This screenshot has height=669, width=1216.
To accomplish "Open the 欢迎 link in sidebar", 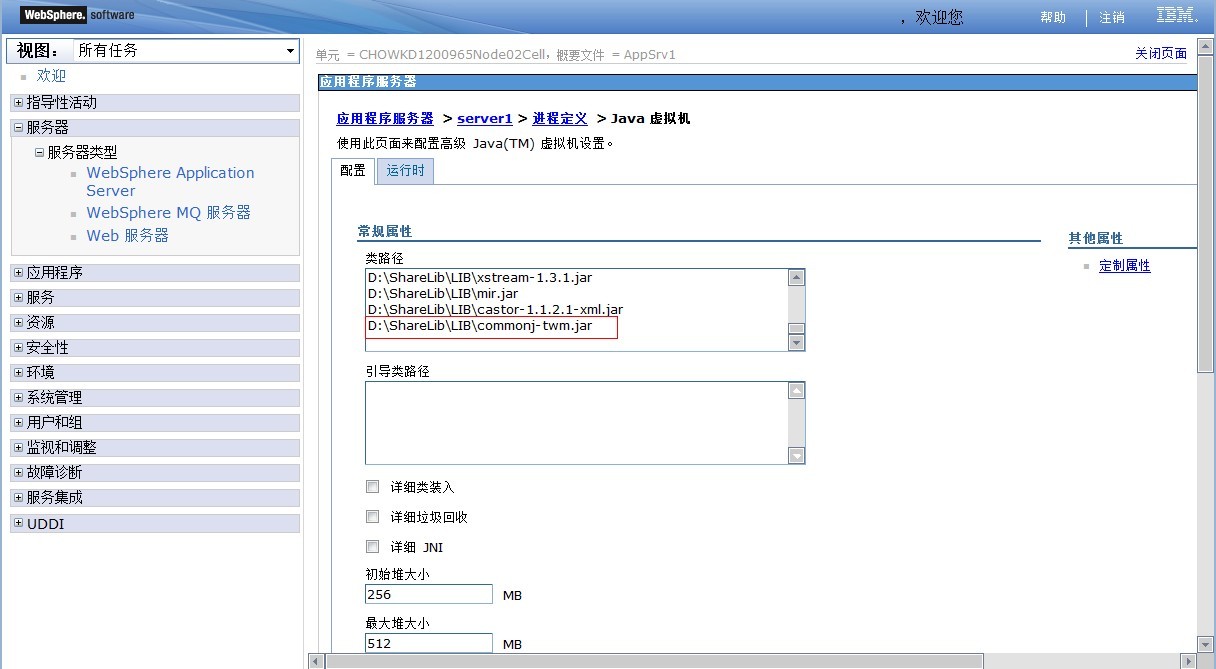I will pos(51,76).
